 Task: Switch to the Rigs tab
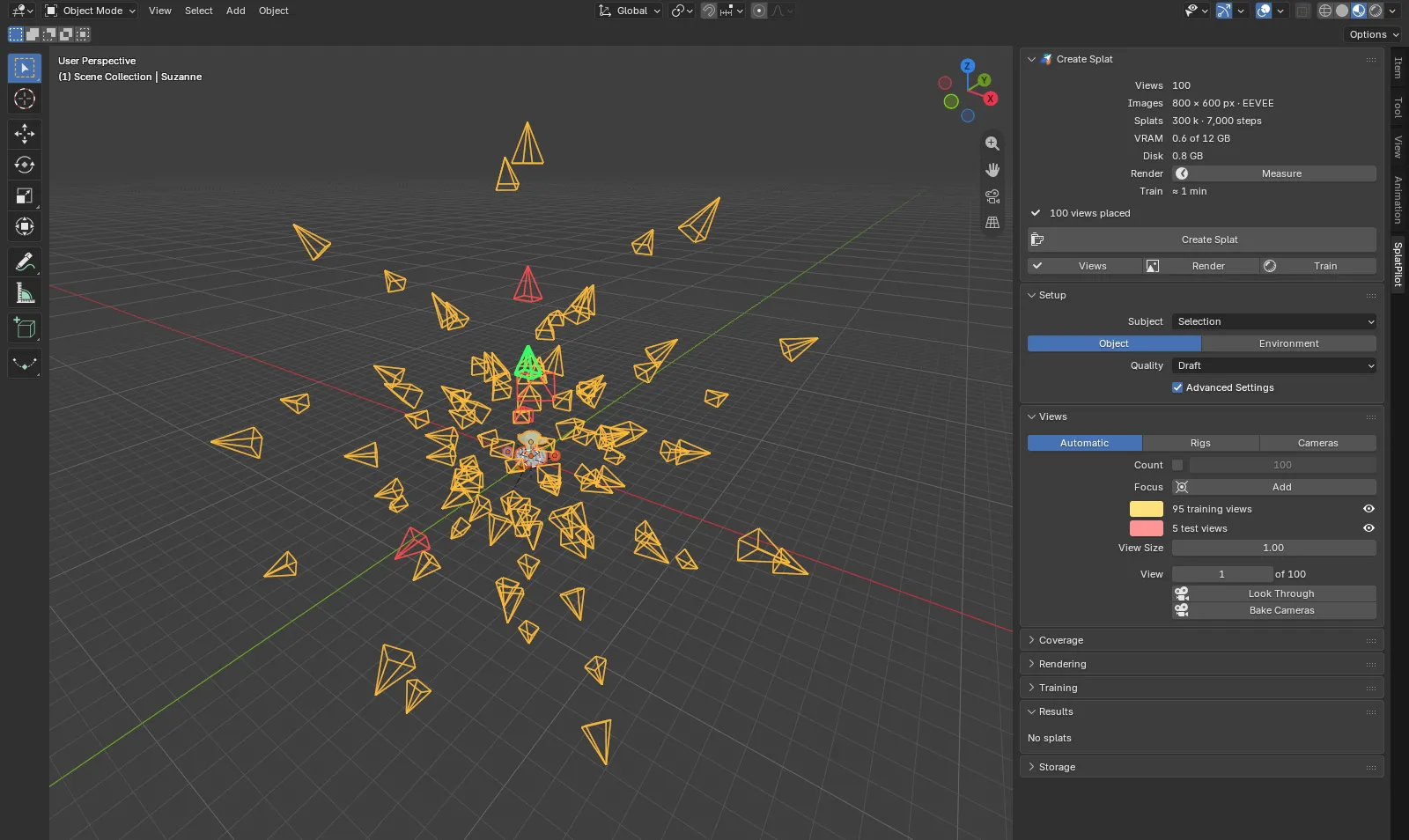[1200, 443]
